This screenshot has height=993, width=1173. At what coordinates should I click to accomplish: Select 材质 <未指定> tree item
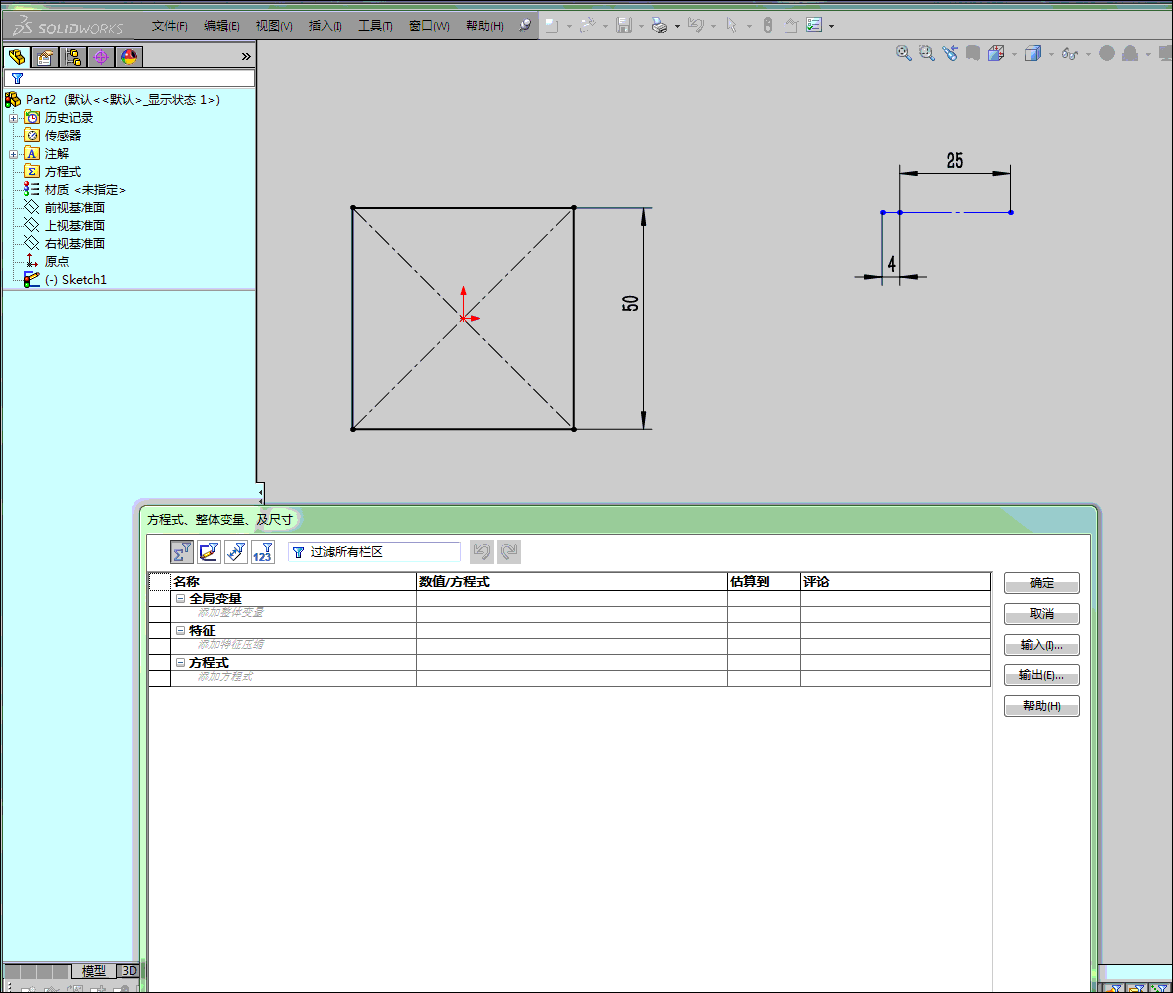coord(75,189)
